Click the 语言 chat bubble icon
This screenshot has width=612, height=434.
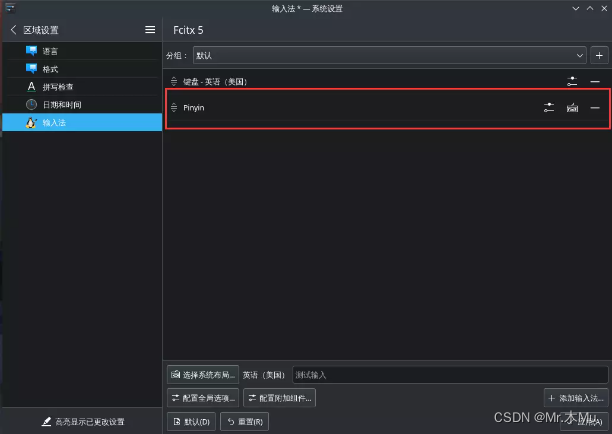tap(31, 51)
